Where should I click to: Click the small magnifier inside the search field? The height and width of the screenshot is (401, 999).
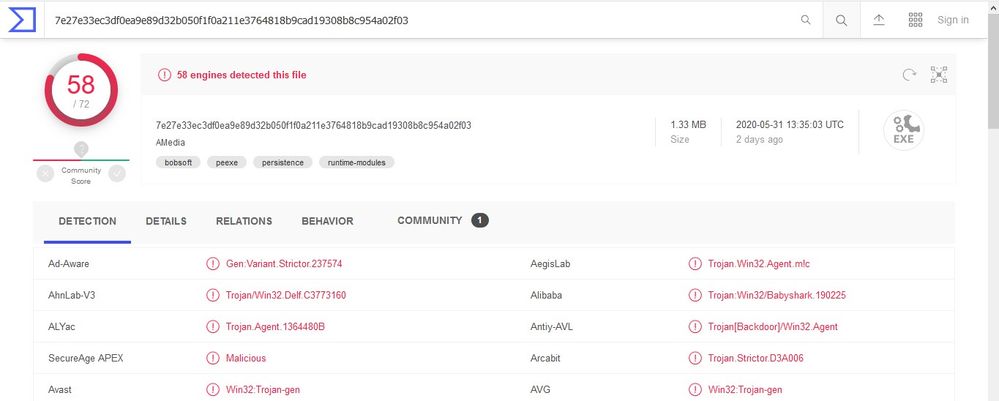pos(806,20)
